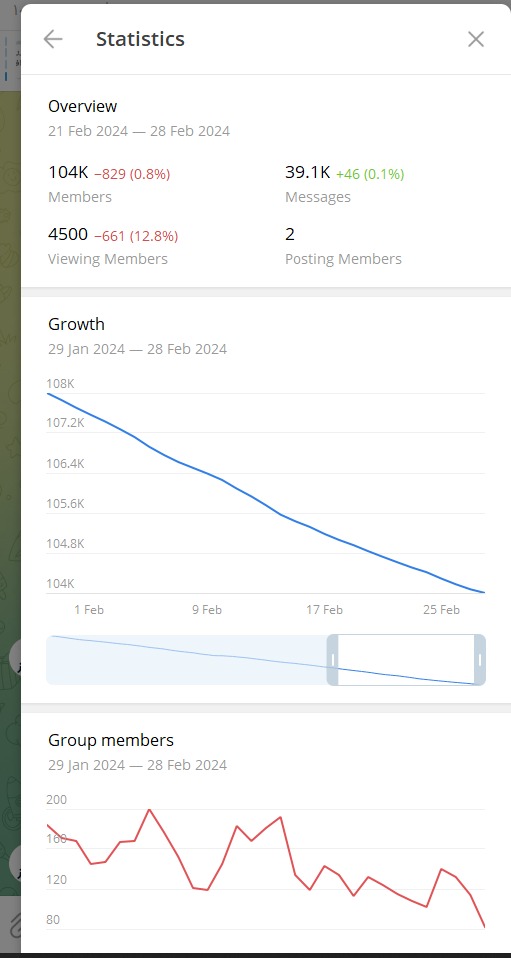Image resolution: width=511 pixels, height=958 pixels.
Task: Click the right handle of Growth range selector
Action: 480,660
